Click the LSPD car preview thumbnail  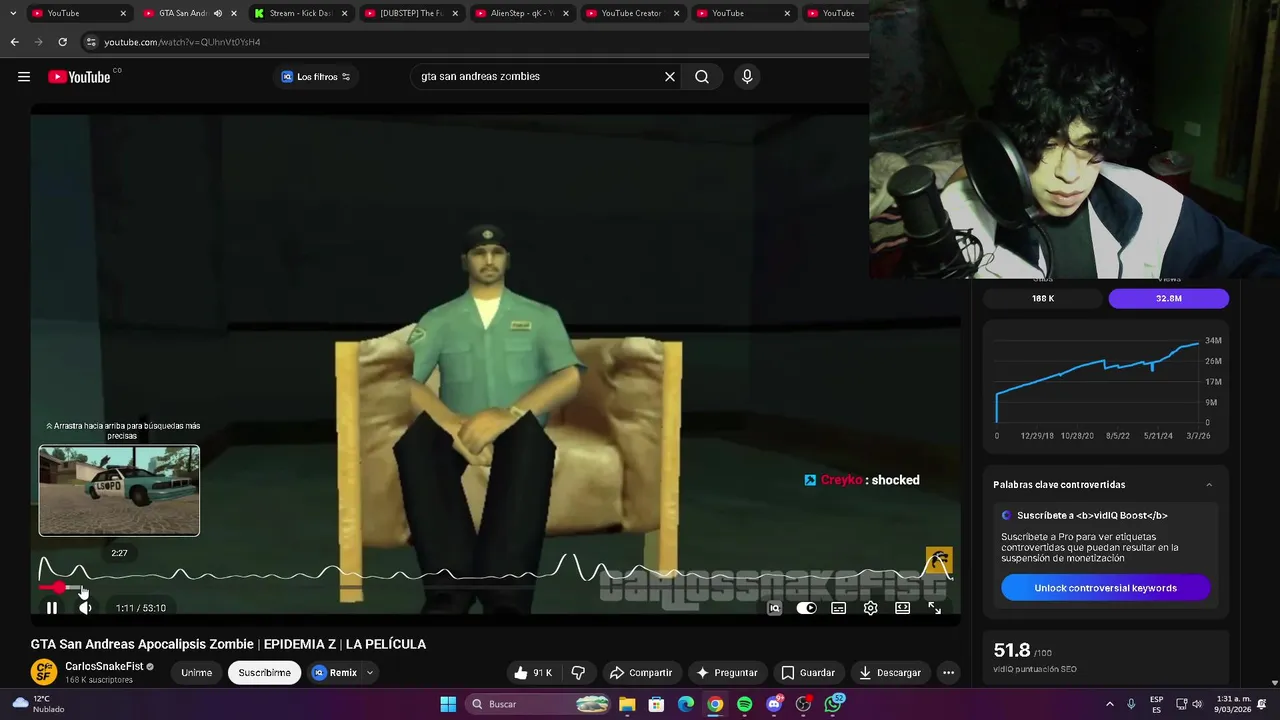(x=119, y=490)
